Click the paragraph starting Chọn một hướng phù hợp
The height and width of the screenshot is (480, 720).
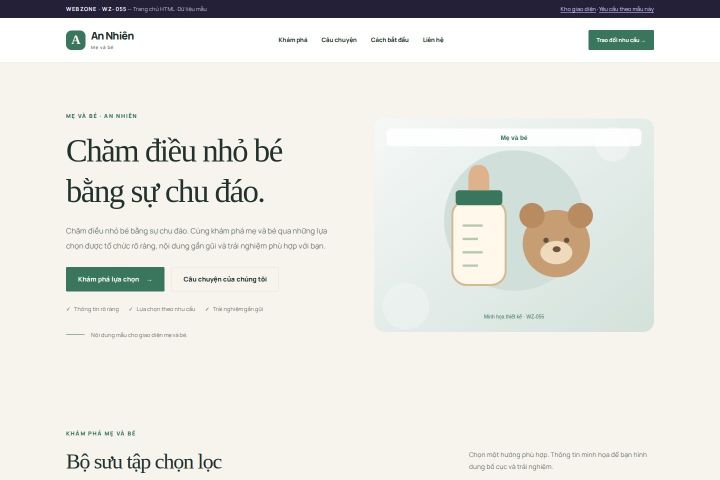click(x=557, y=461)
